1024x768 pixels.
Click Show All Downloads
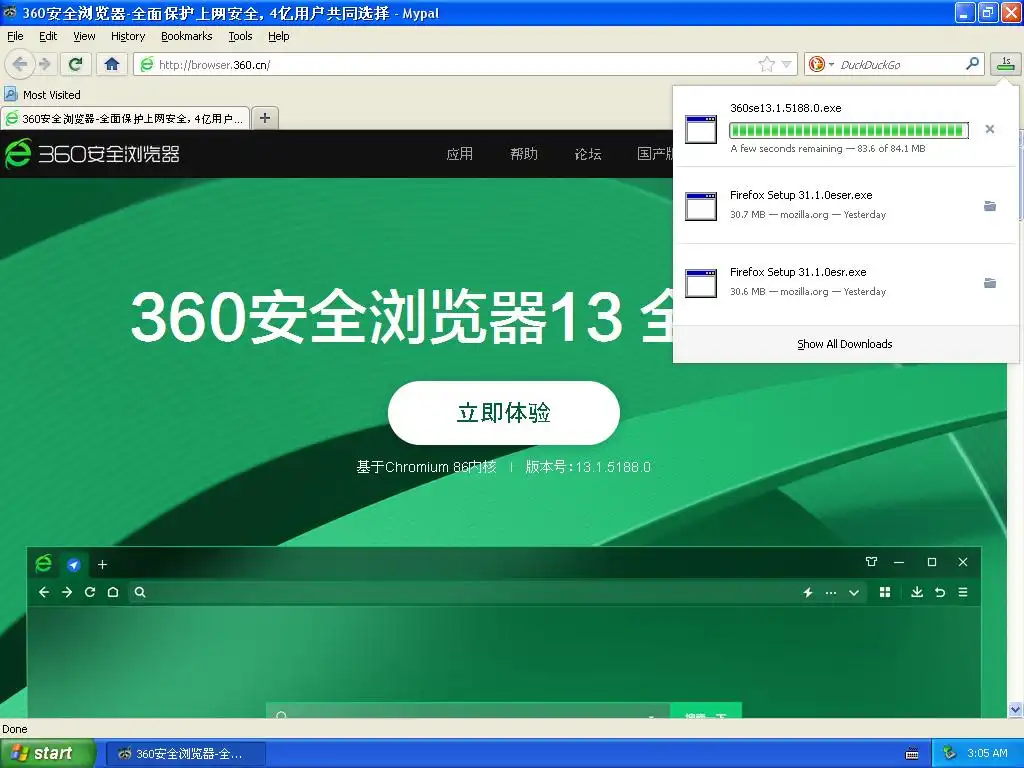click(844, 344)
